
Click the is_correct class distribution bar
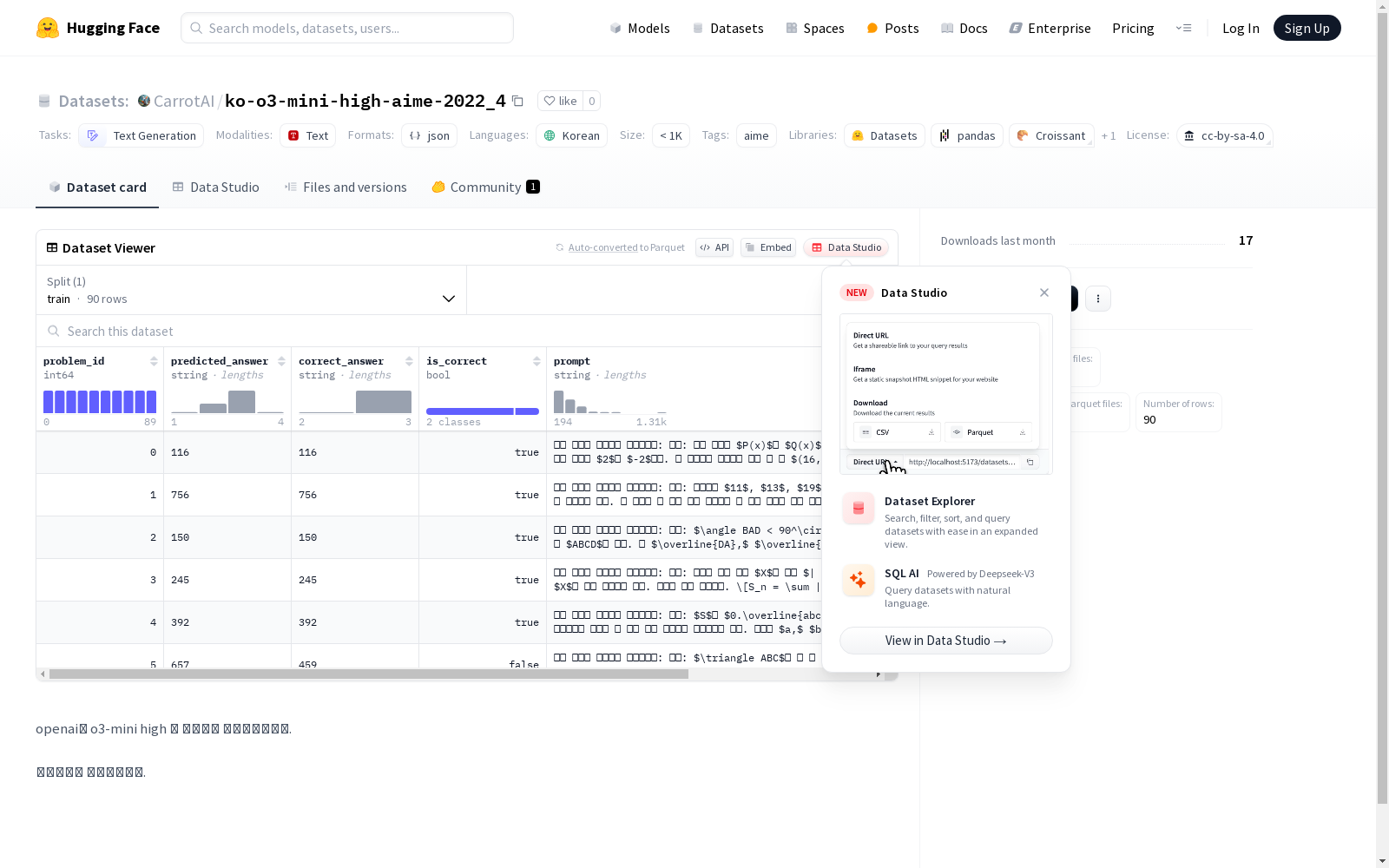point(483,411)
